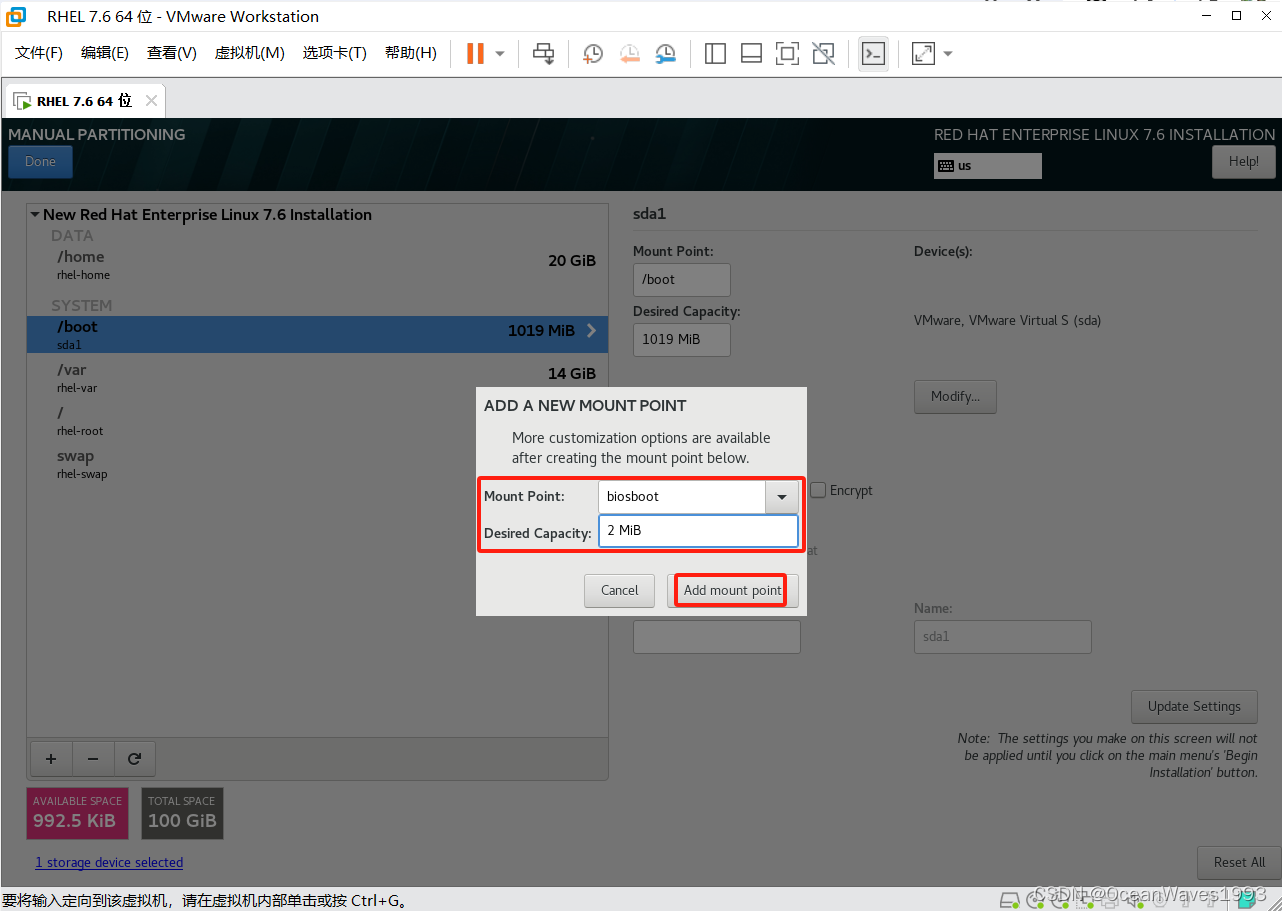Image resolution: width=1282 pixels, height=911 pixels.
Task: Open the 文件(F) menu
Action: [x=39, y=53]
